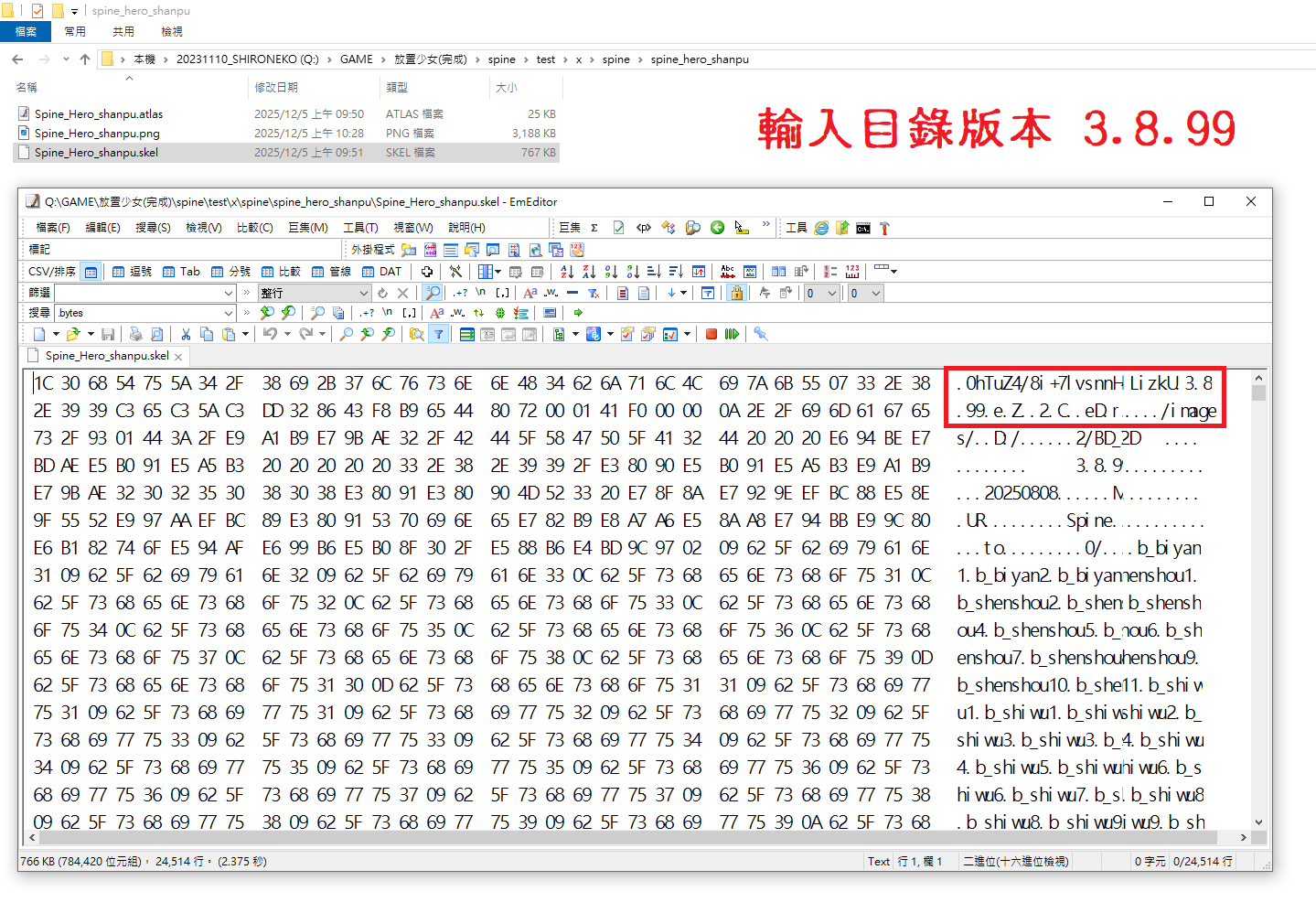Toggle match case in the search bar

[436, 313]
